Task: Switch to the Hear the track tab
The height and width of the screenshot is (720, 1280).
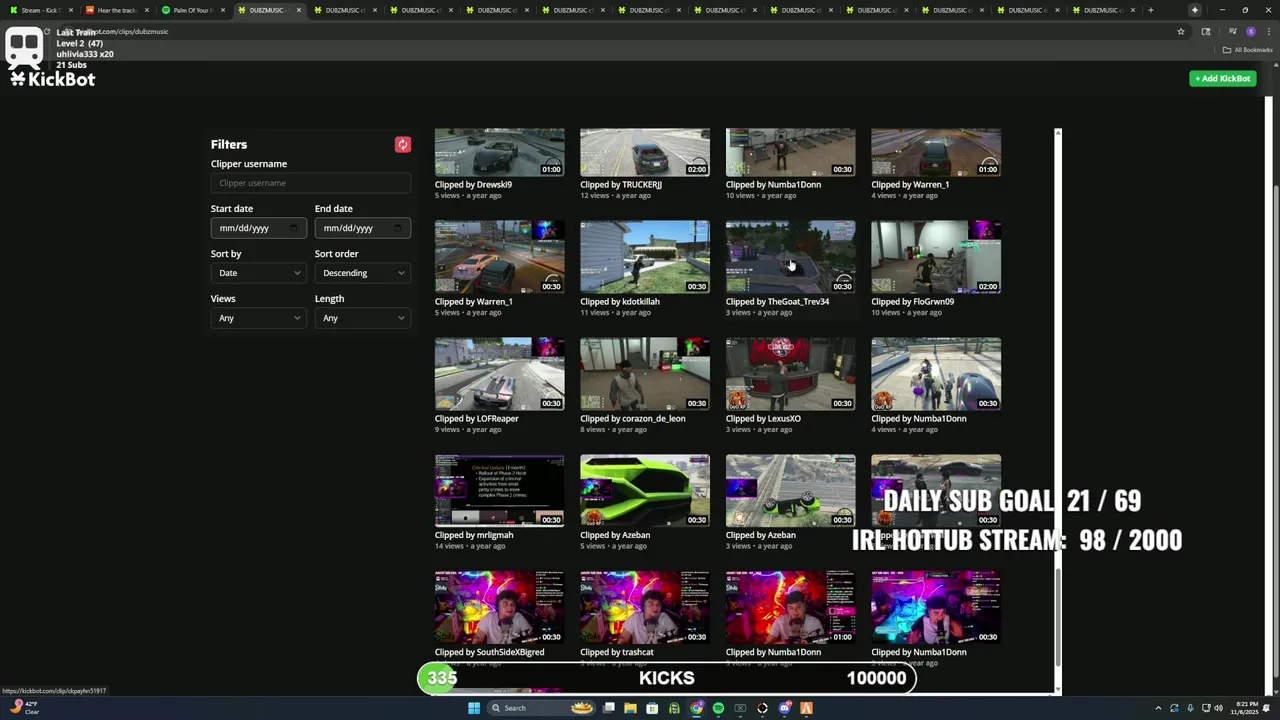Action: pyautogui.click(x=116, y=10)
